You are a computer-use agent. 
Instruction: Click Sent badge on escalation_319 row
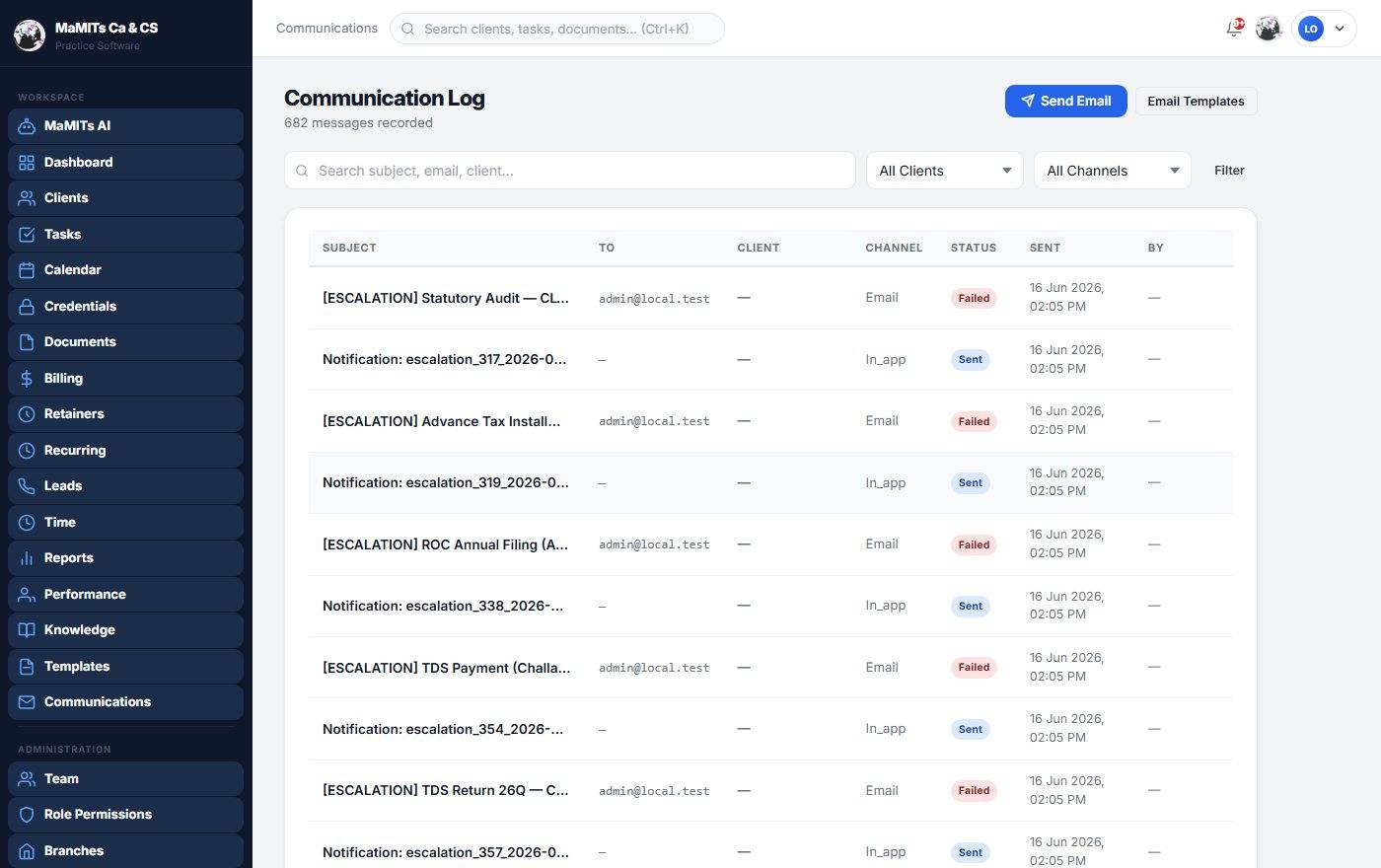click(971, 483)
